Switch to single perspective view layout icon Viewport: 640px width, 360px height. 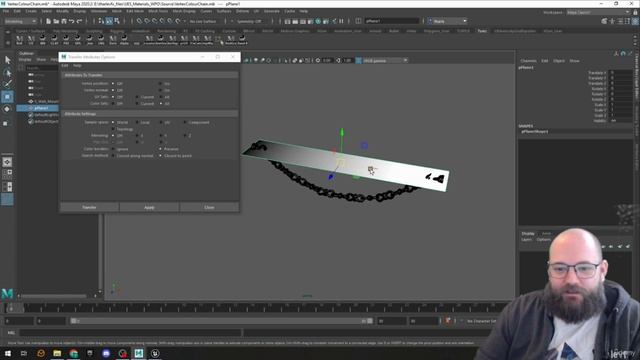(7, 162)
